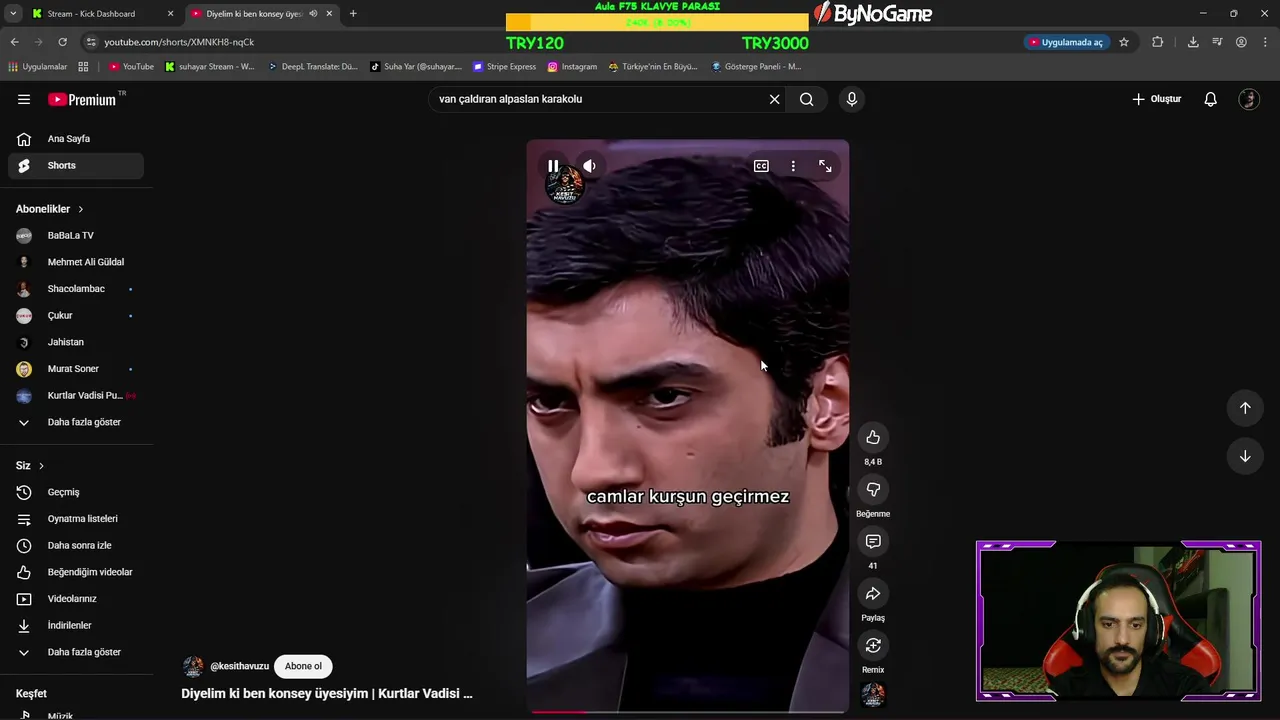
Task: Open Daha sonra izle list
Action: pos(76,545)
